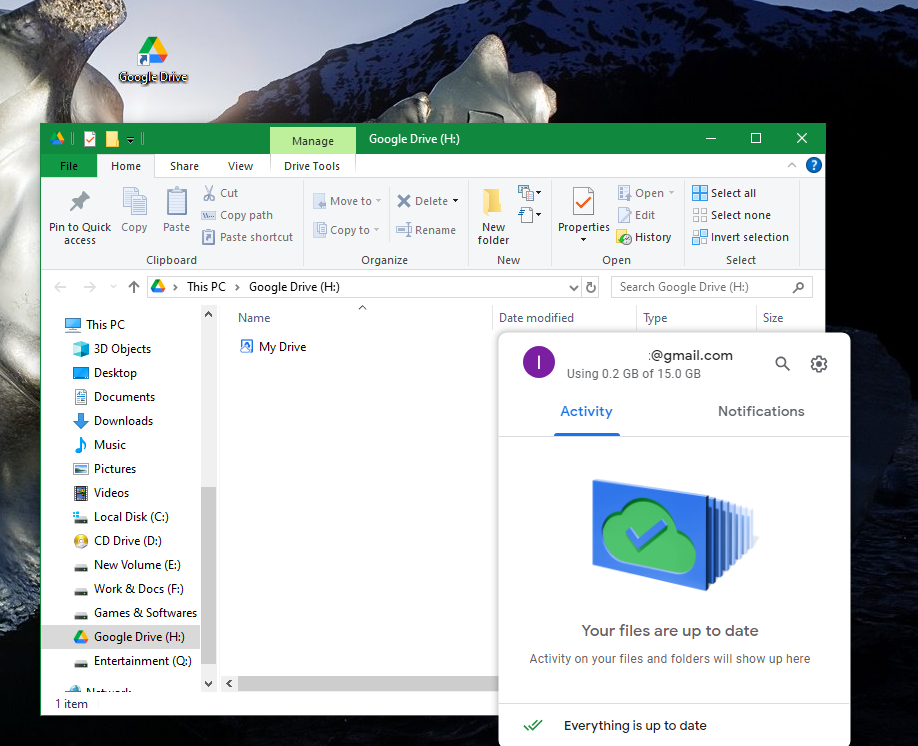Click quick access Properties toolbar icon
Image resolution: width=918 pixels, height=746 pixels.
click(x=90, y=139)
